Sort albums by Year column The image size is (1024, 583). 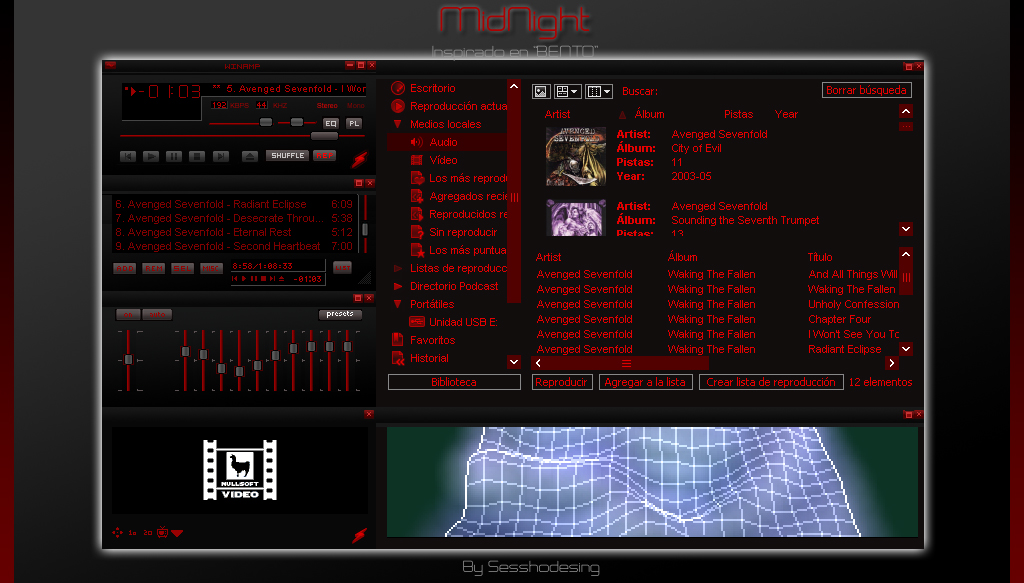(786, 114)
